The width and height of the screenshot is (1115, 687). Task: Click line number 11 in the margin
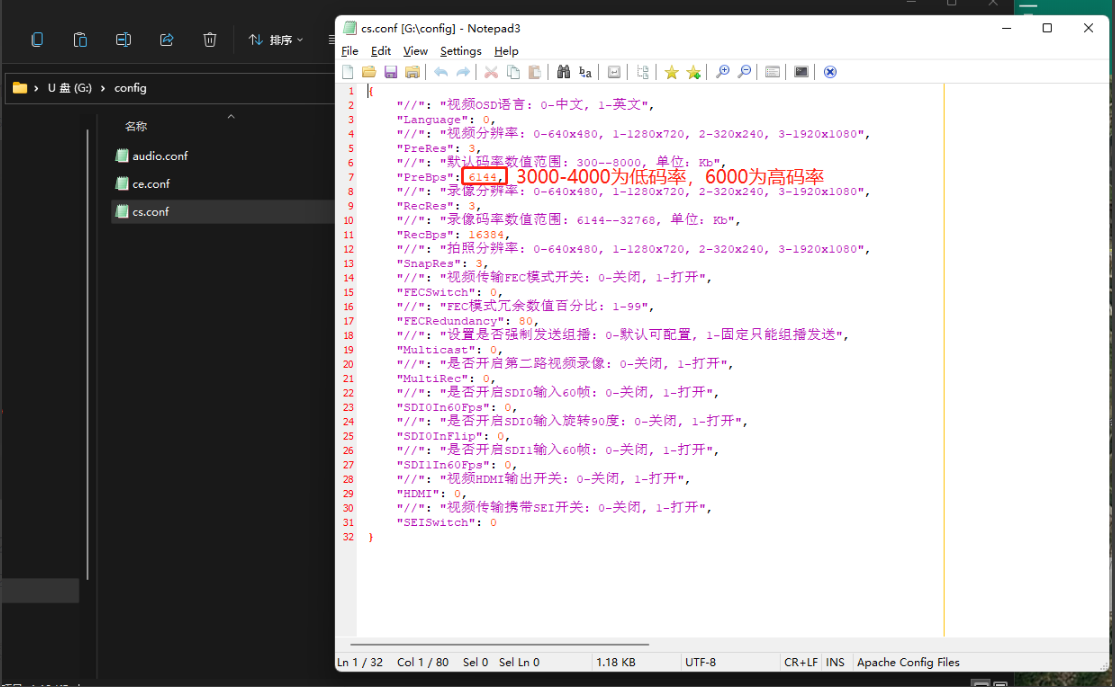[x=348, y=235]
